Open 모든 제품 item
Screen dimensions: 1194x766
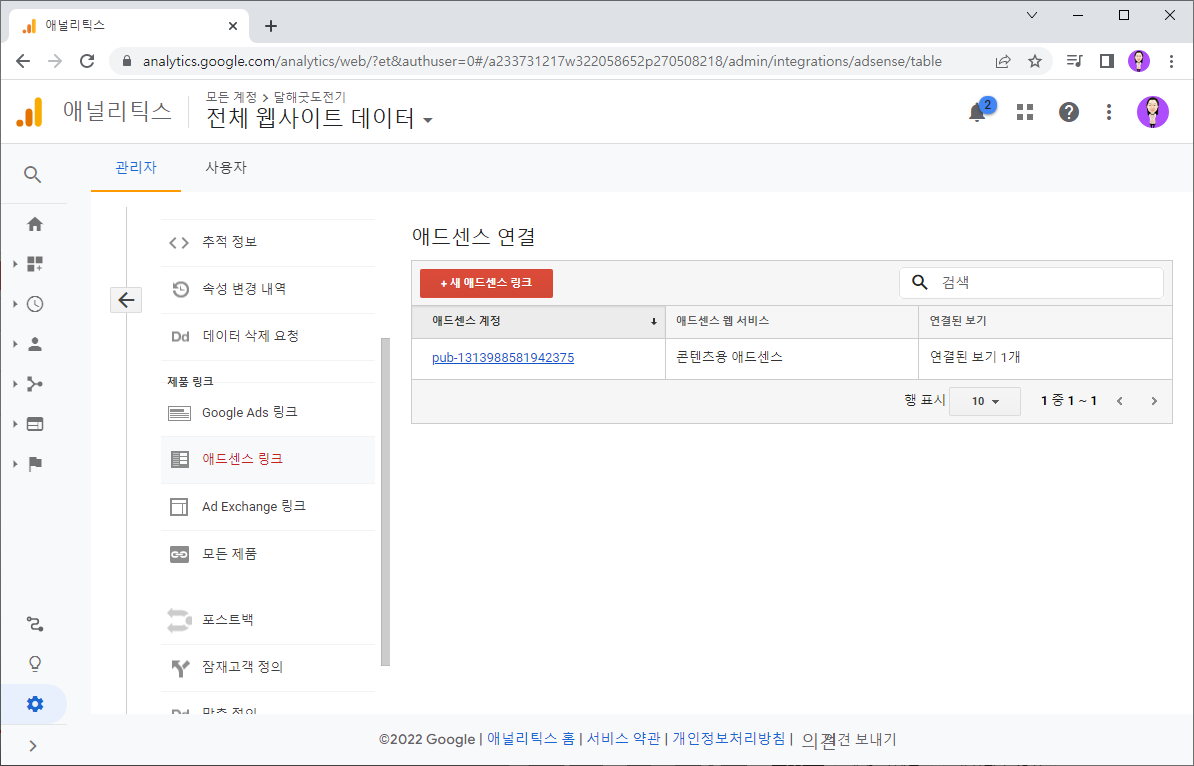pos(268,554)
